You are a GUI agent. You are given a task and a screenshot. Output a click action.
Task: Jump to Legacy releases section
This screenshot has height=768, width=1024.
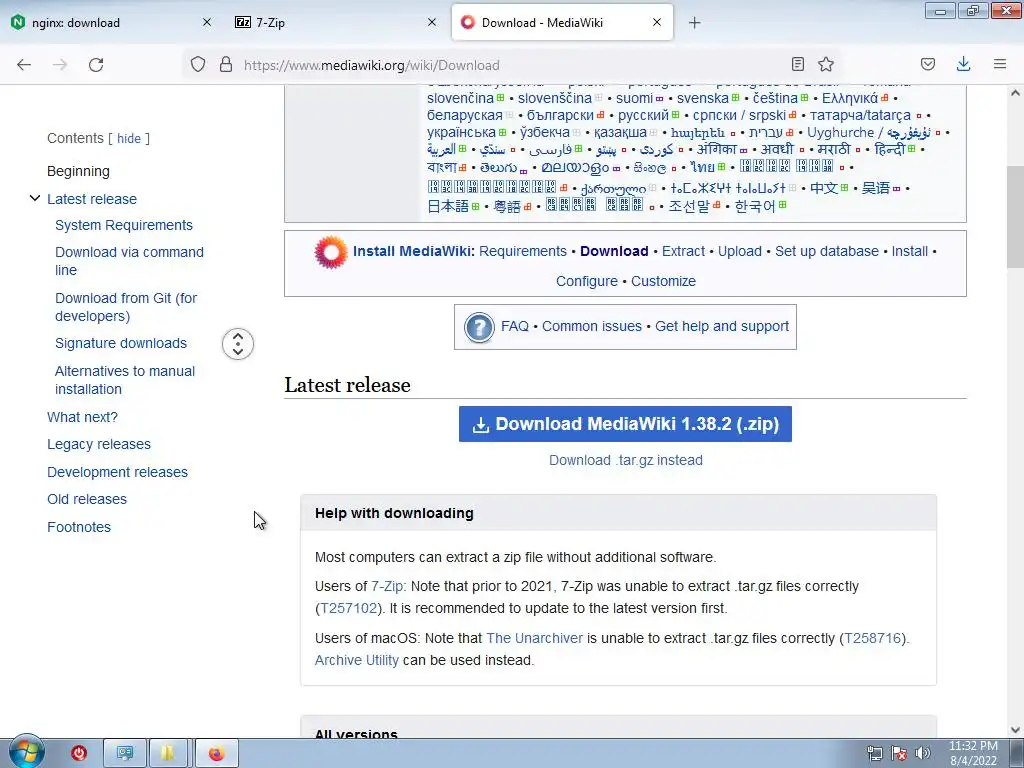(x=99, y=444)
